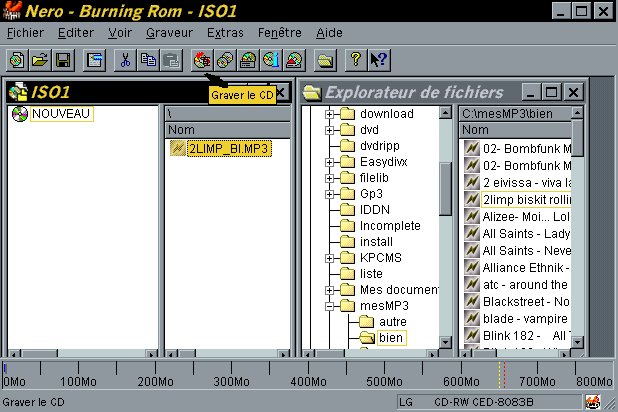This screenshot has height=412, width=618.
Task: Click the Nero icon in status bar
Action: click(x=593, y=402)
